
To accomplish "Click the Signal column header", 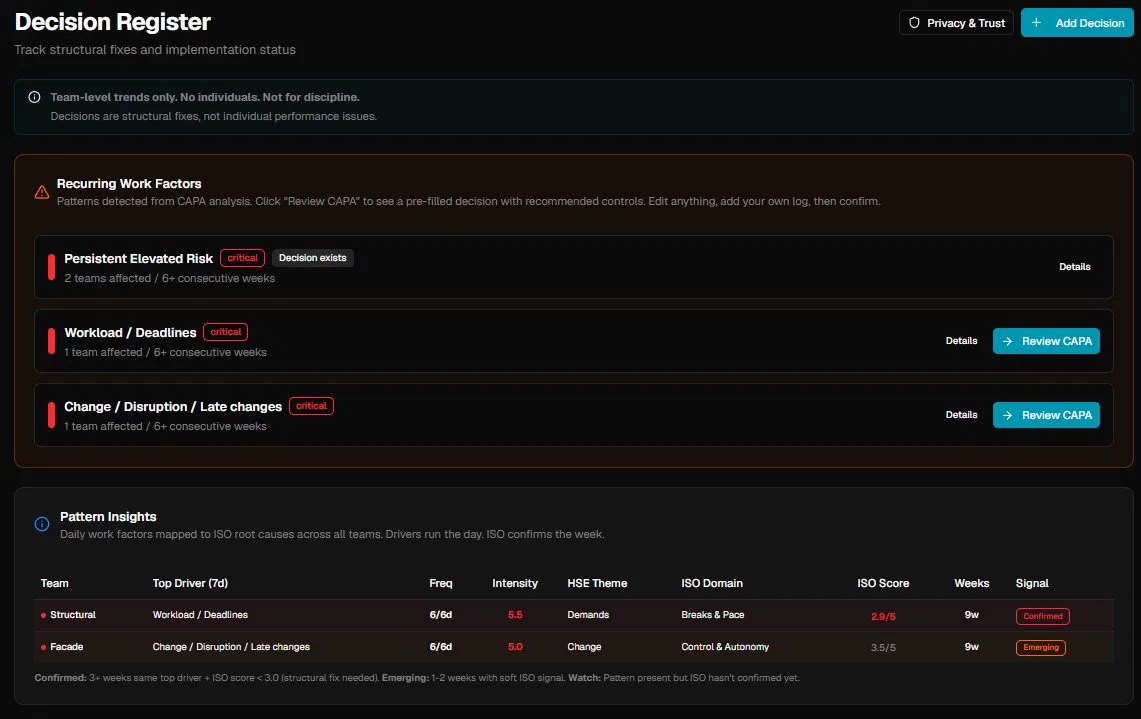I will click(1032, 584).
